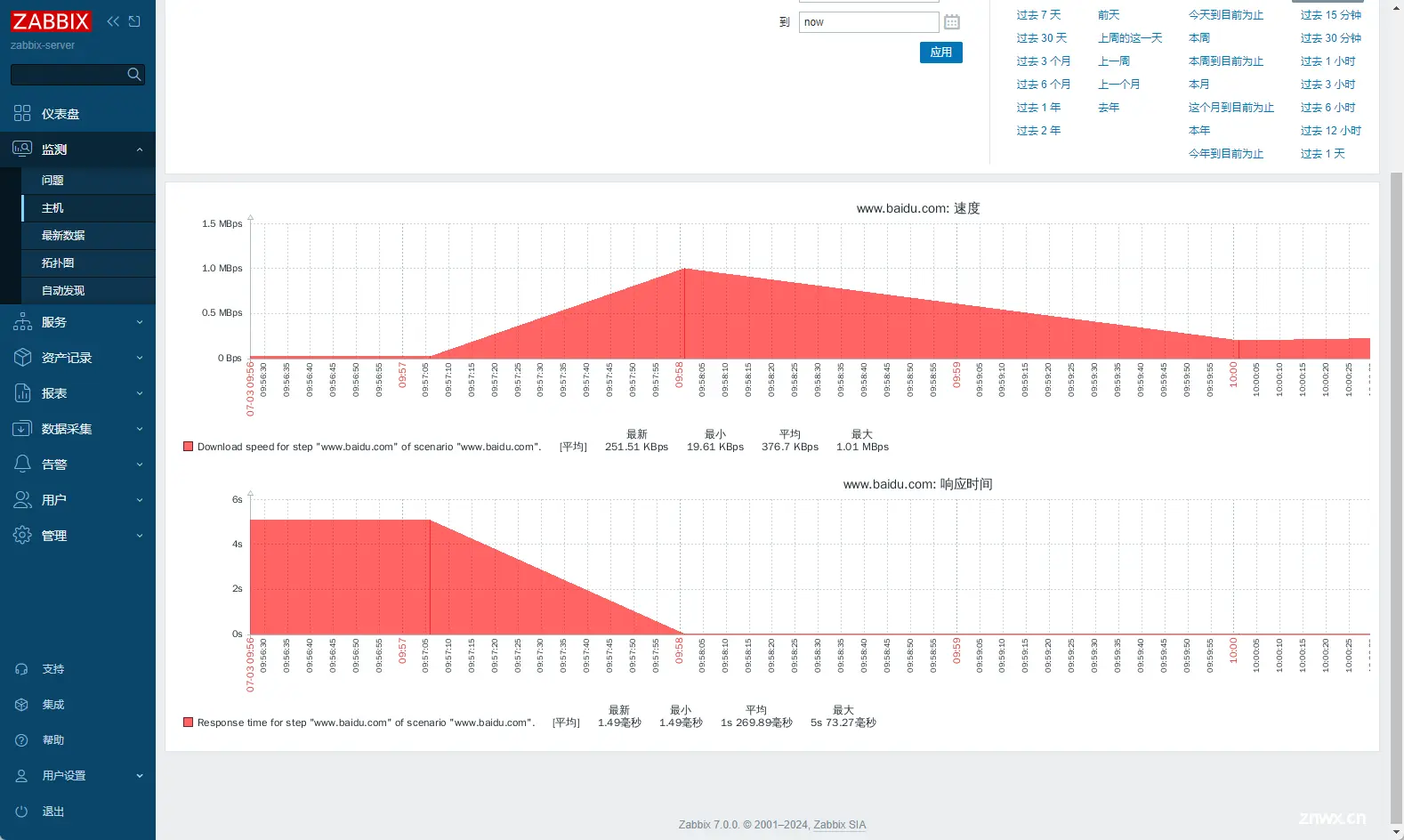This screenshot has height=840, width=1404.
Task: Click the search magnifier icon
Action: pos(134,75)
